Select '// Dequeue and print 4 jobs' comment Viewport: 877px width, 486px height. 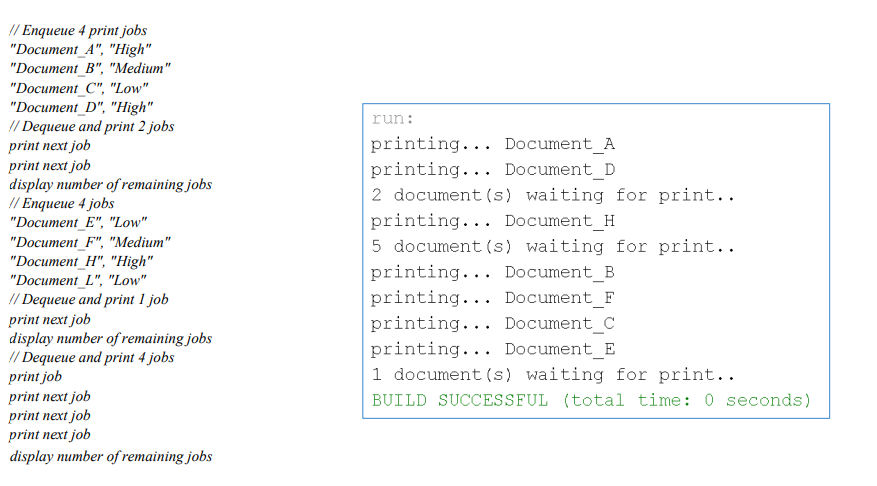coord(92,358)
